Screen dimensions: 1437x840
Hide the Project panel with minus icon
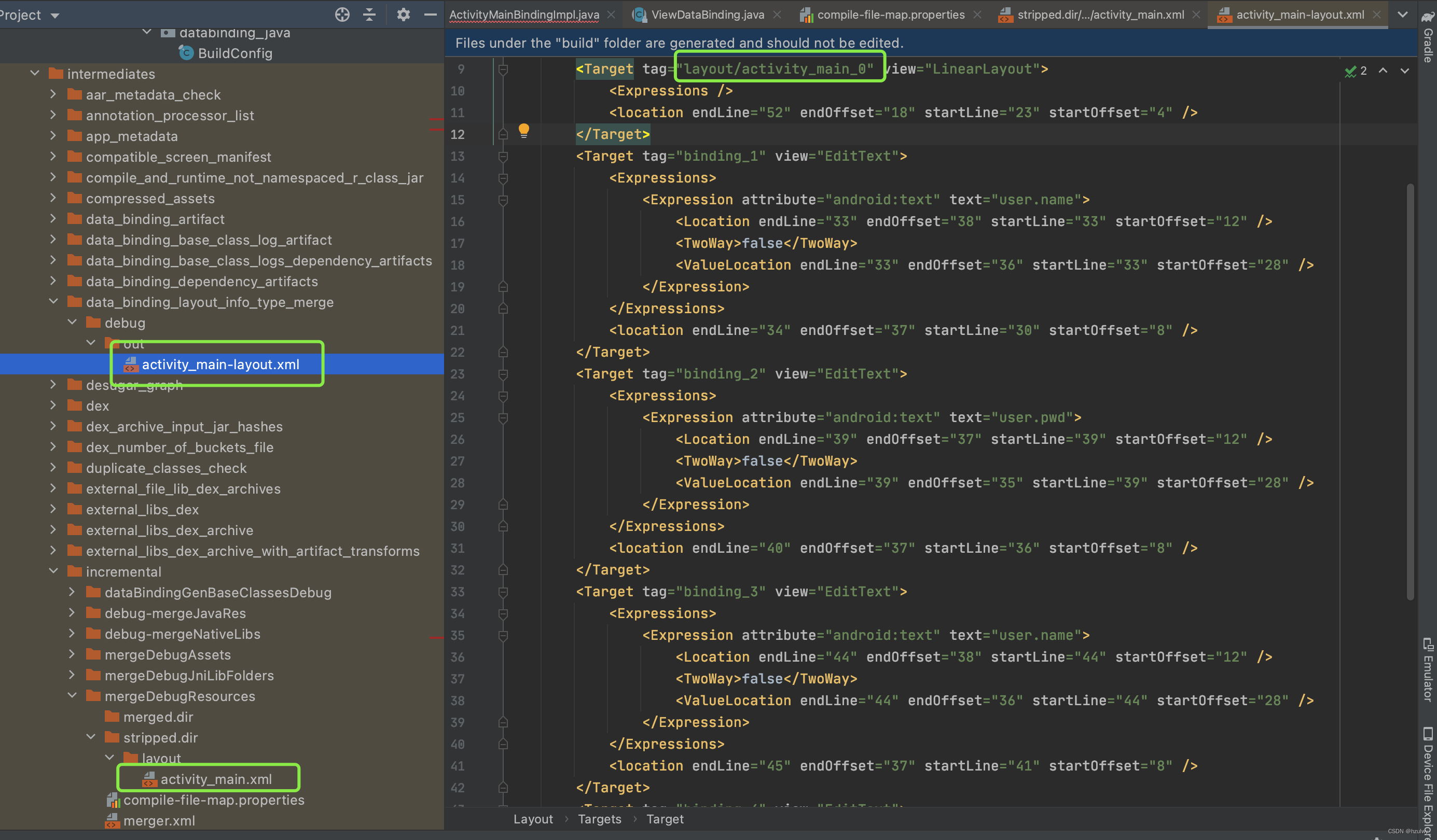[431, 15]
